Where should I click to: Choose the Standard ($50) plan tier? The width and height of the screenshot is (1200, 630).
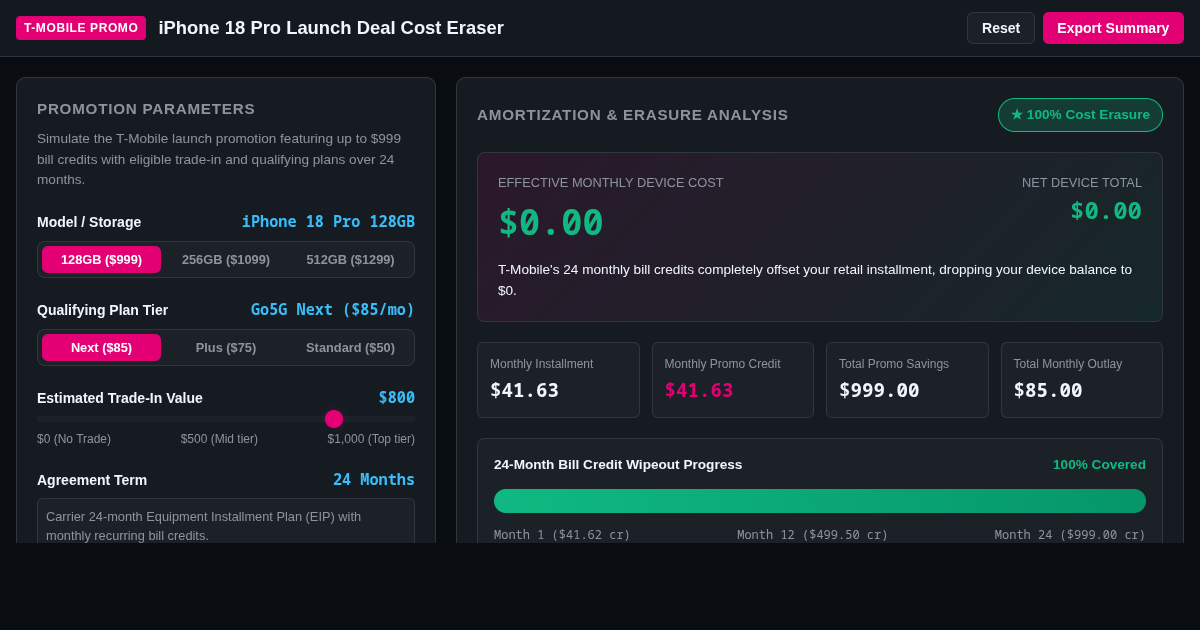tap(350, 348)
